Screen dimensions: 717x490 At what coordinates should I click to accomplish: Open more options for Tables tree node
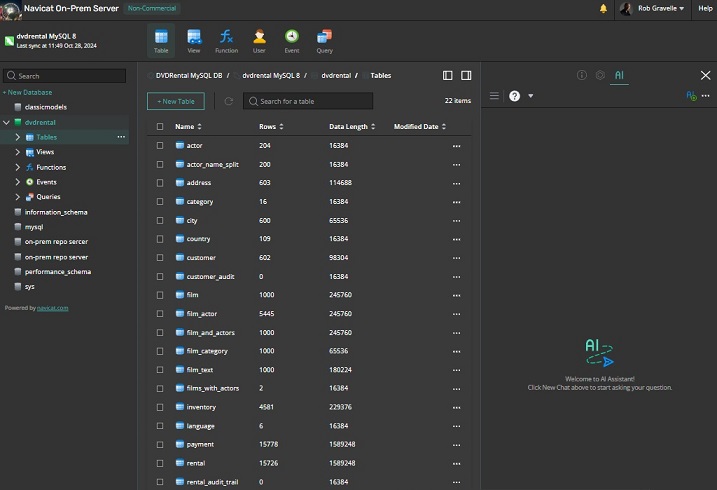pyautogui.click(x=121, y=137)
